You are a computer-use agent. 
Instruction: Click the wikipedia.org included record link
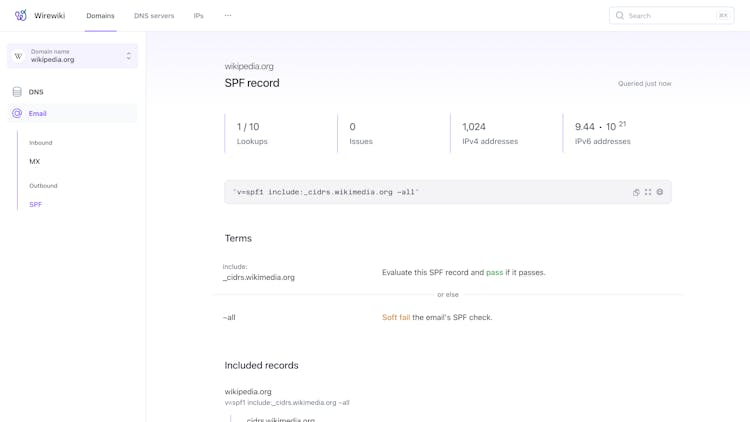(248, 392)
